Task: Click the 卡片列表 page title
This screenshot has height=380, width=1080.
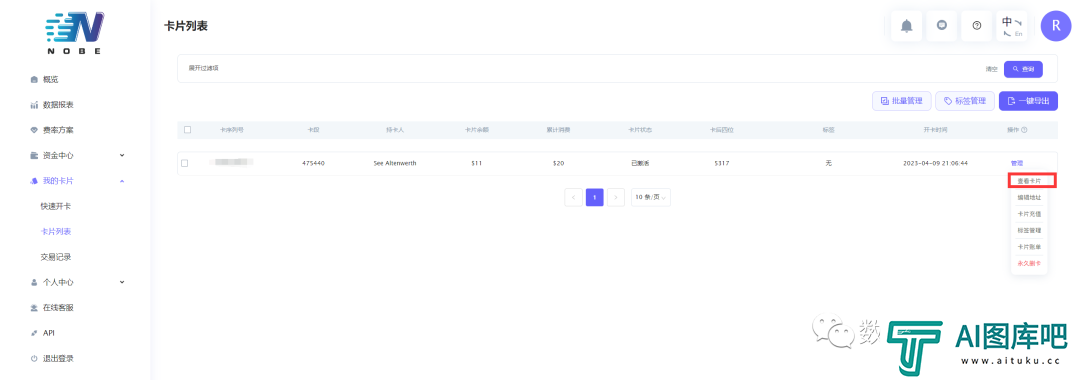Action: 185,26
